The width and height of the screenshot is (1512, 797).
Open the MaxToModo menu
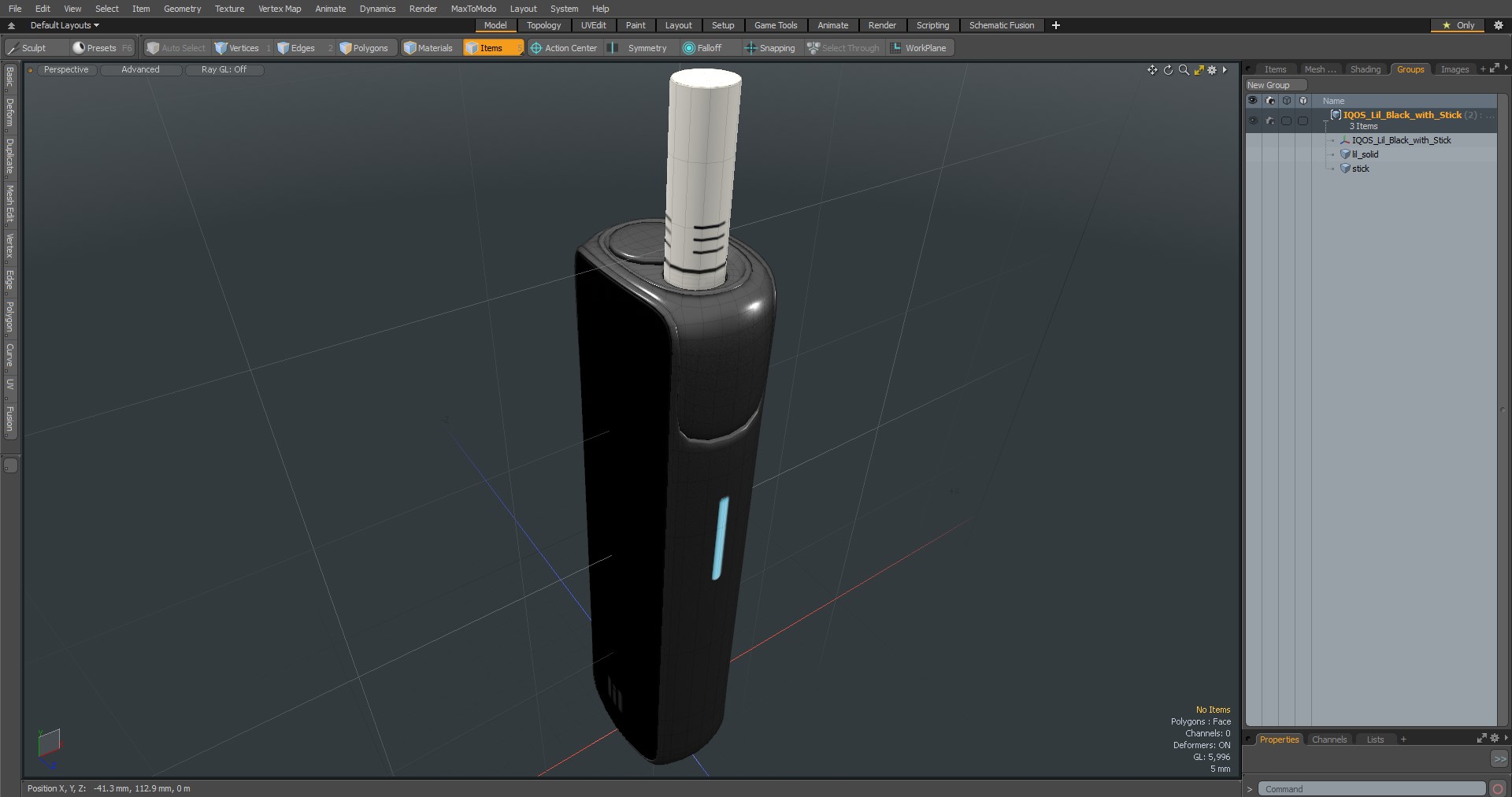tap(473, 9)
